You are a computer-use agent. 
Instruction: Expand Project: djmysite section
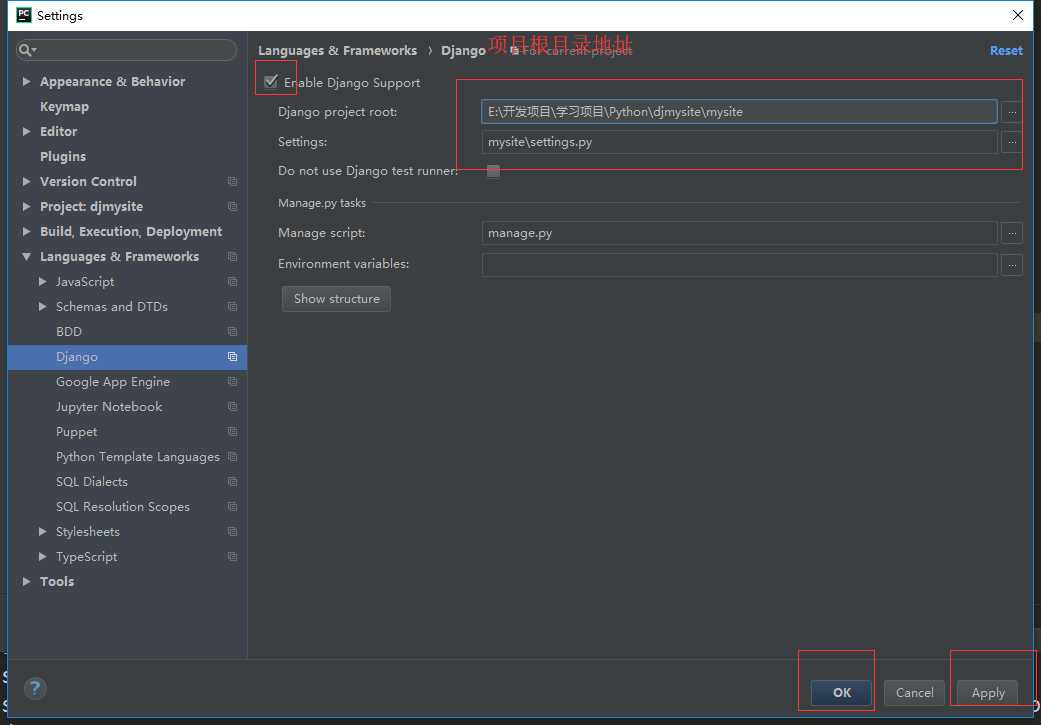(27, 206)
